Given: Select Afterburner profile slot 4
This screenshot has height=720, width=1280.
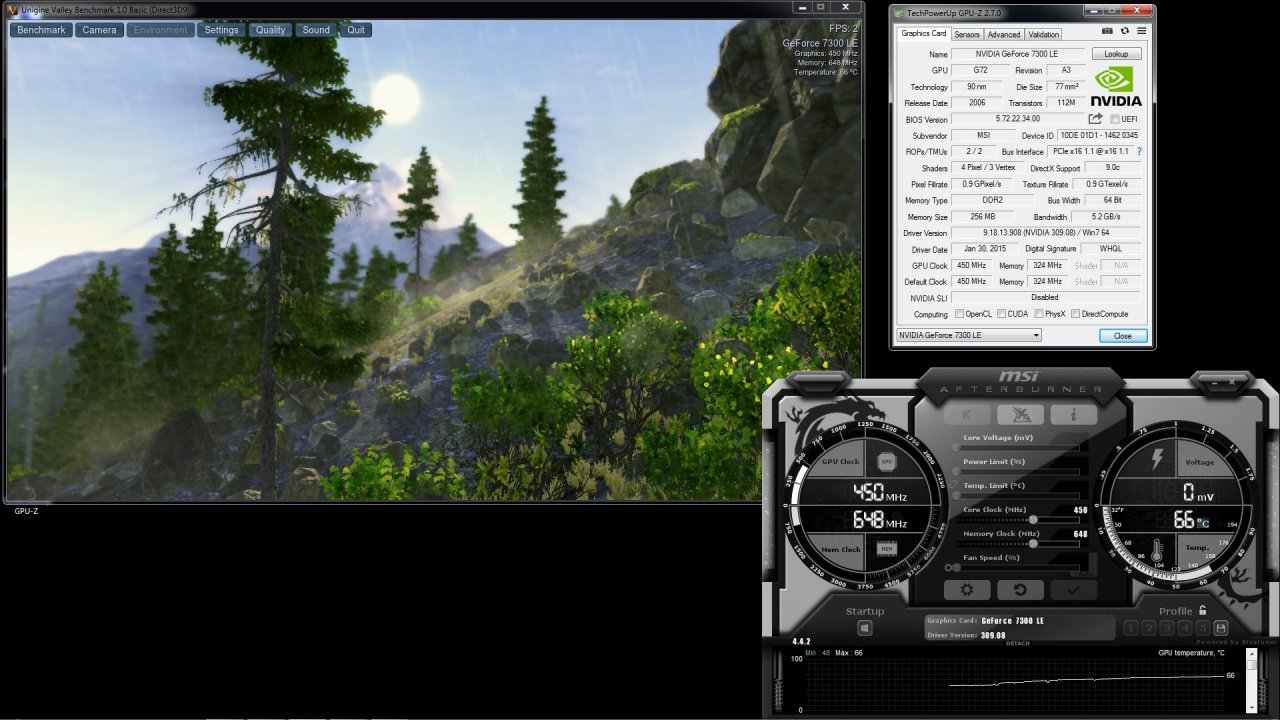Looking at the screenshot, I should 1185,628.
